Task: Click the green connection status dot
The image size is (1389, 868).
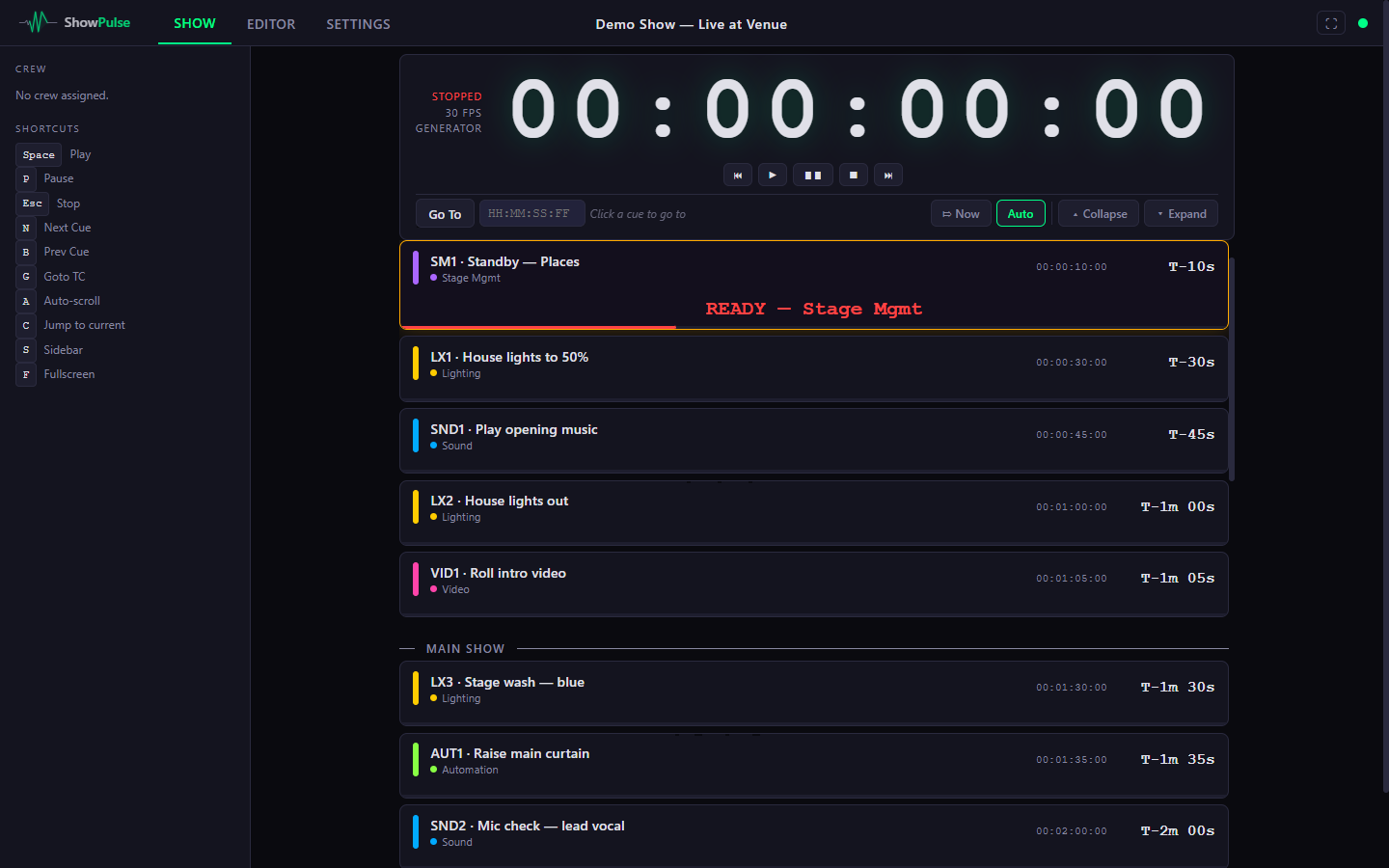Action: (1363, 23)
